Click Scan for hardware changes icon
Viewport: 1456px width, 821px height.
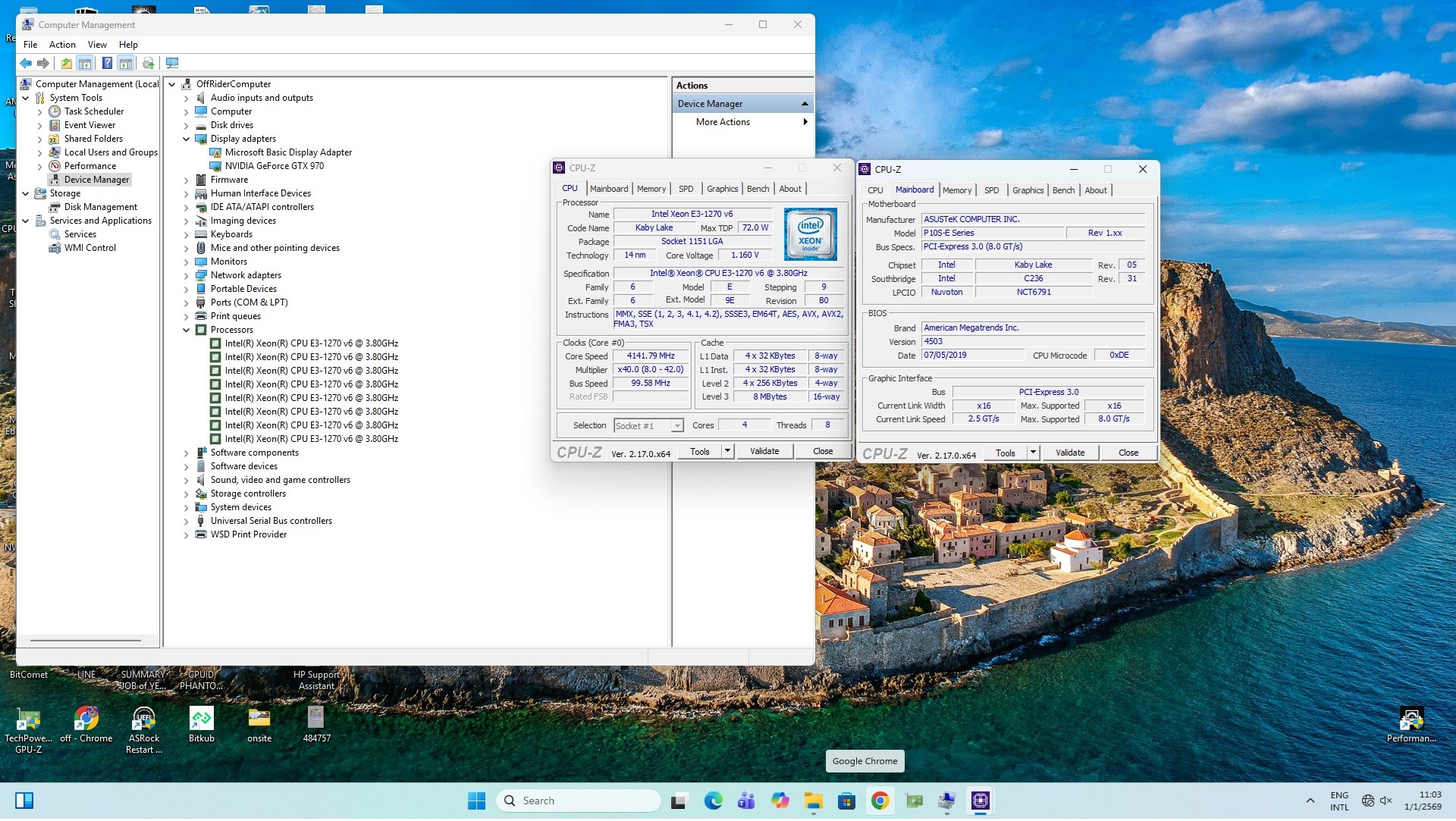172,64
